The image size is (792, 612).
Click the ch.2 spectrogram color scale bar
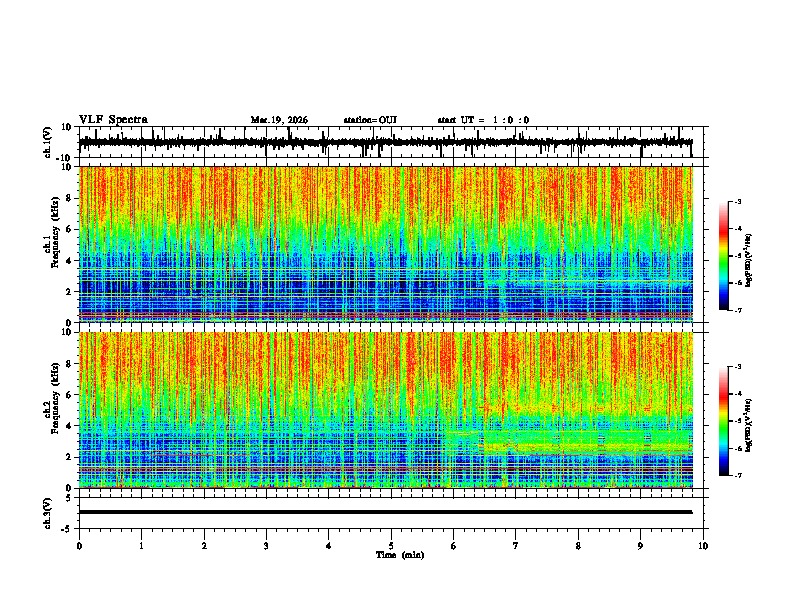pyautogui.click(x=723, y=421)
